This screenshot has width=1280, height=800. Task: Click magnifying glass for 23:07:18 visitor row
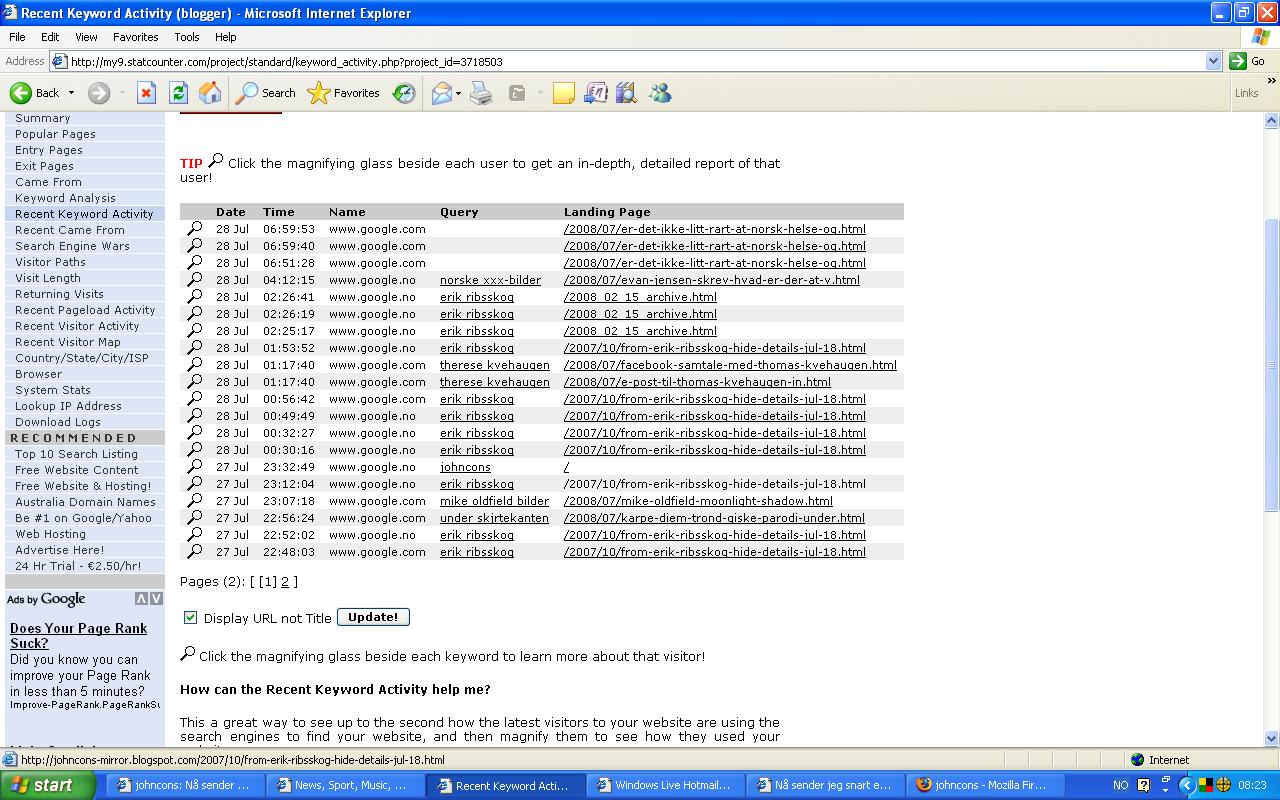(x=194, y=500)
